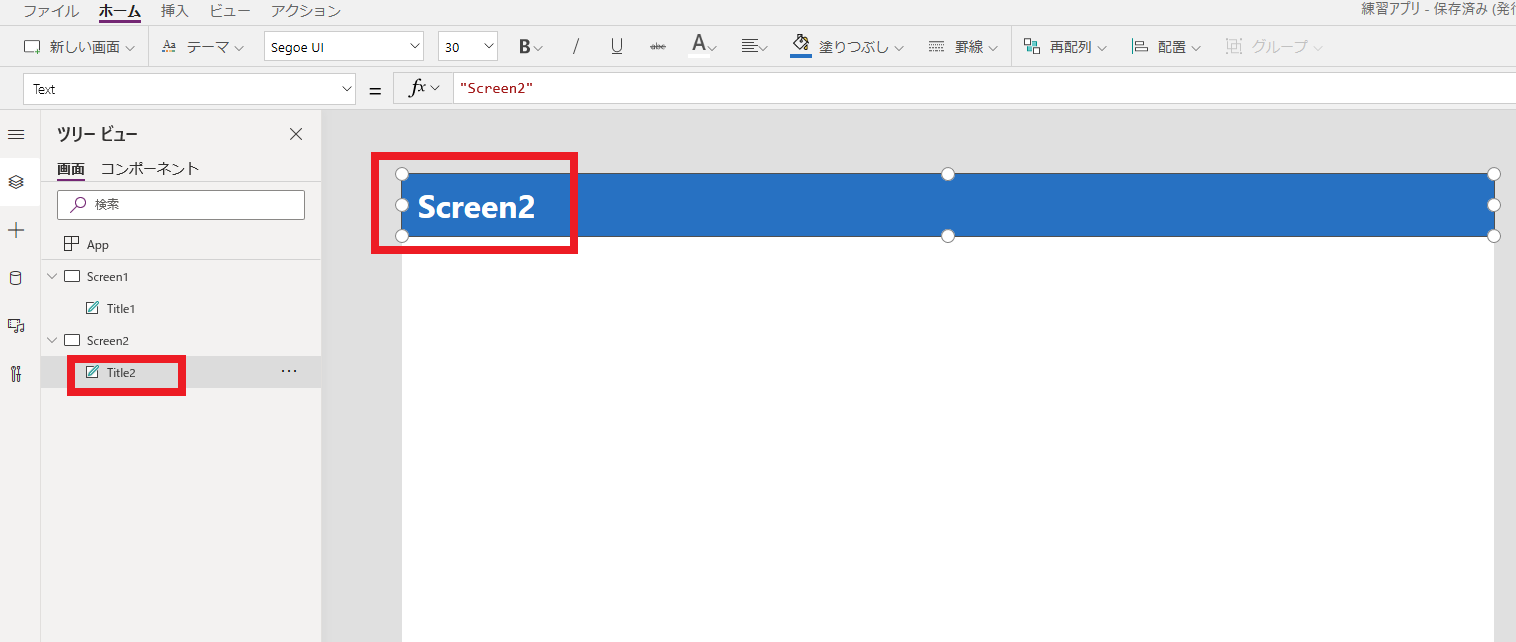Open the data sources cylinder icon
Image resolution: width=1516 pixels, height=642 pixels.
(x=16, y=278)
